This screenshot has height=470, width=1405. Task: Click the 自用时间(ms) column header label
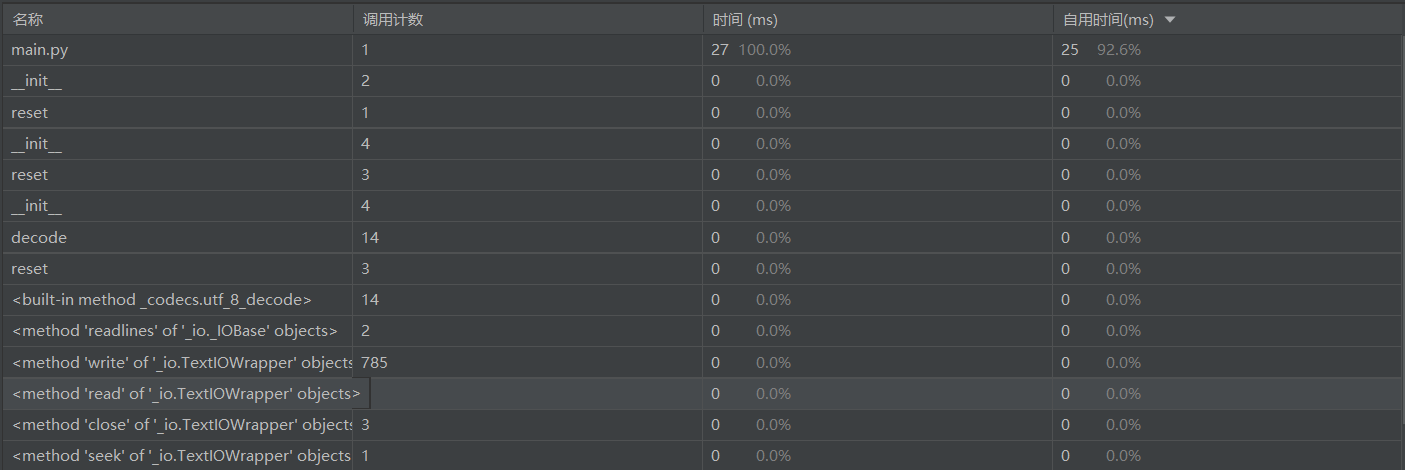[x=1107, y=19]
